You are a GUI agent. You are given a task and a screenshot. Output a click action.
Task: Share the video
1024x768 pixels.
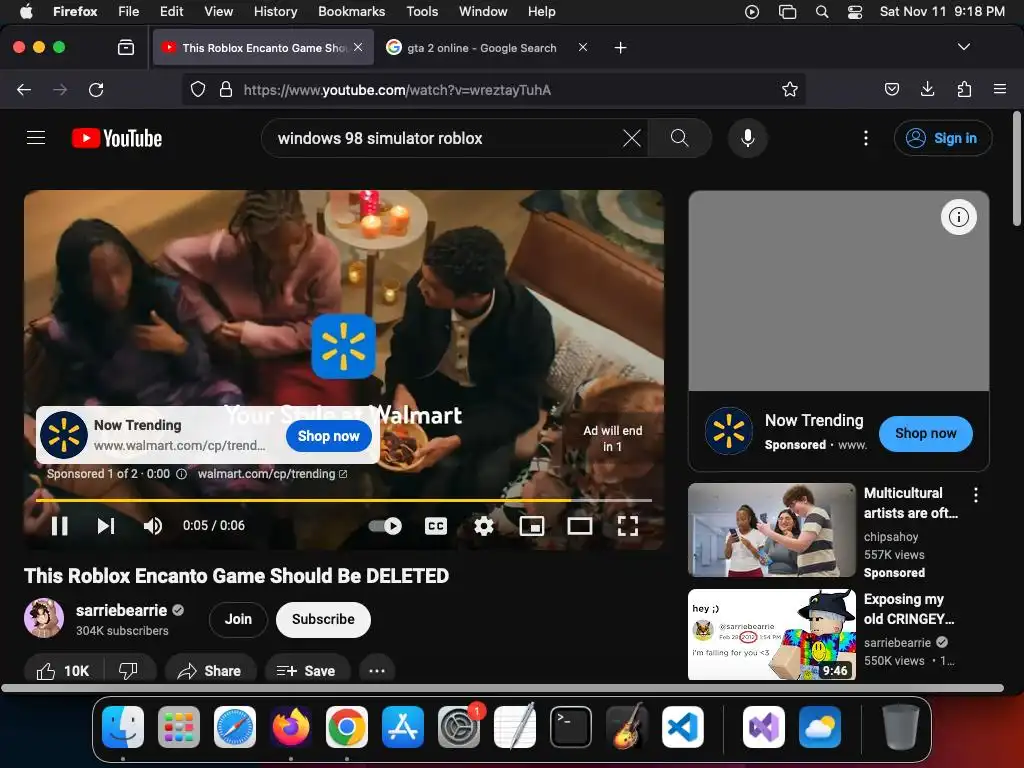[210, 671]
